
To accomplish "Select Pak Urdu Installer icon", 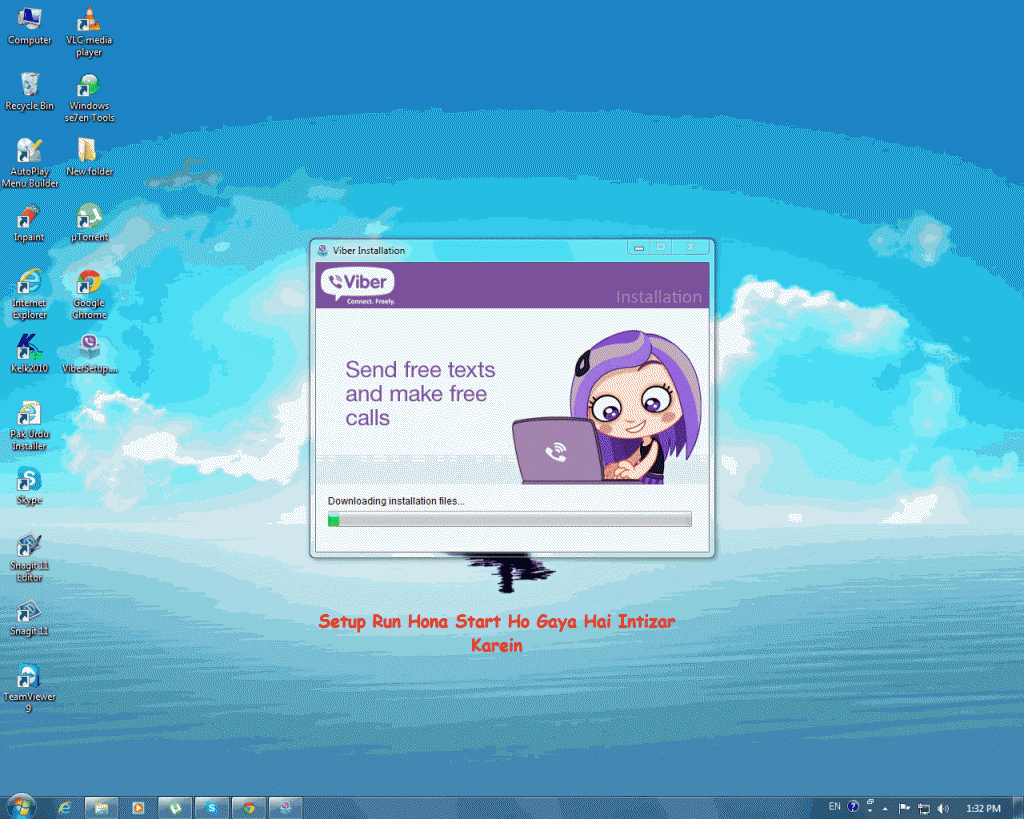I will point(29,426).
